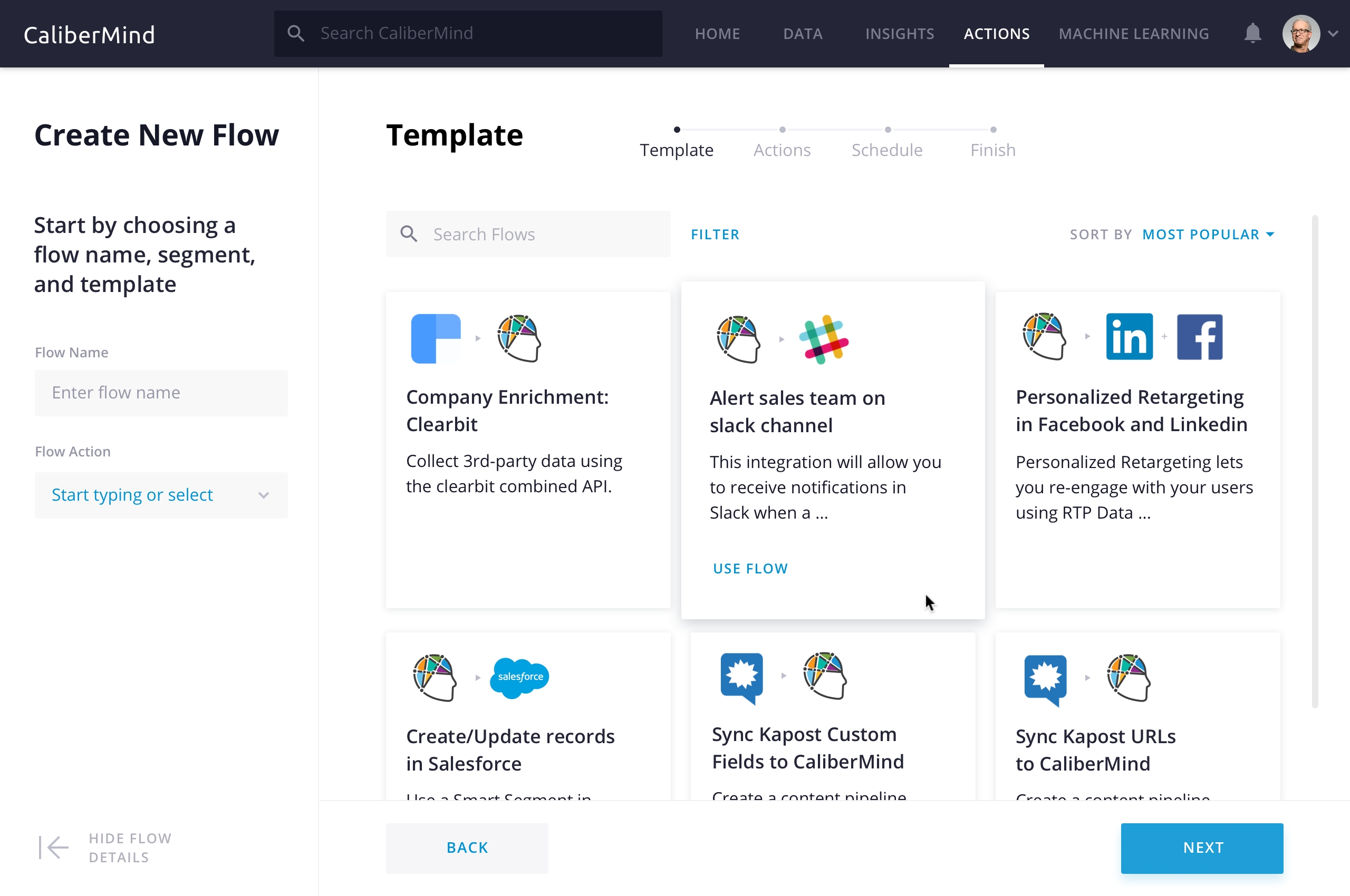Click the Kapost URLs sync flow icon
This screenshot has width=1350, height=896.
coord(1045,675)
